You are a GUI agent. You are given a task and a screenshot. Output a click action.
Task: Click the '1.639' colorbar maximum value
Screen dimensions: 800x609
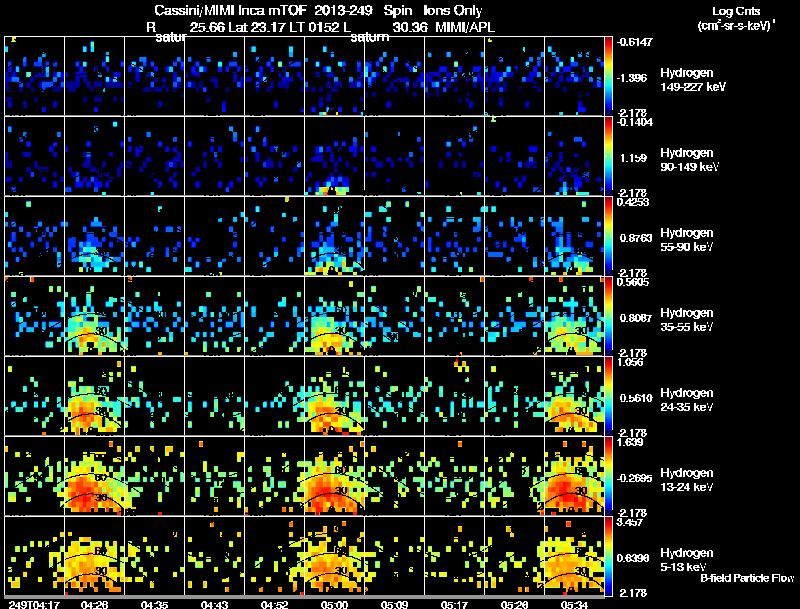point(630,442)
